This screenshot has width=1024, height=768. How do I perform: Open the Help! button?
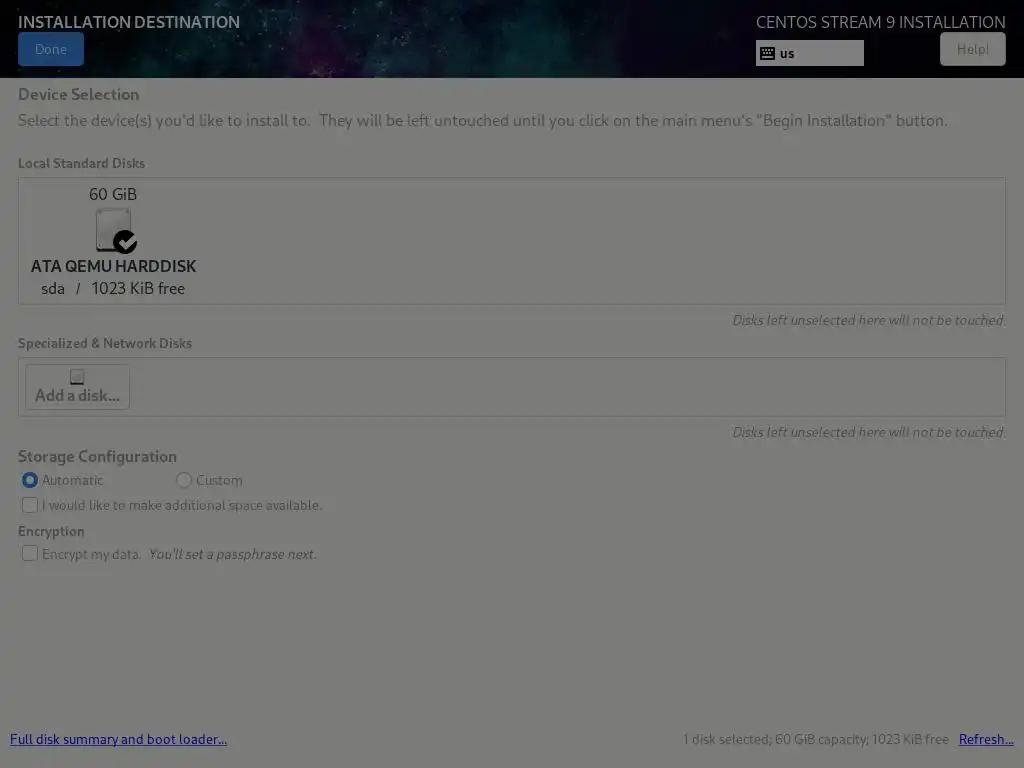coord(972,49)
